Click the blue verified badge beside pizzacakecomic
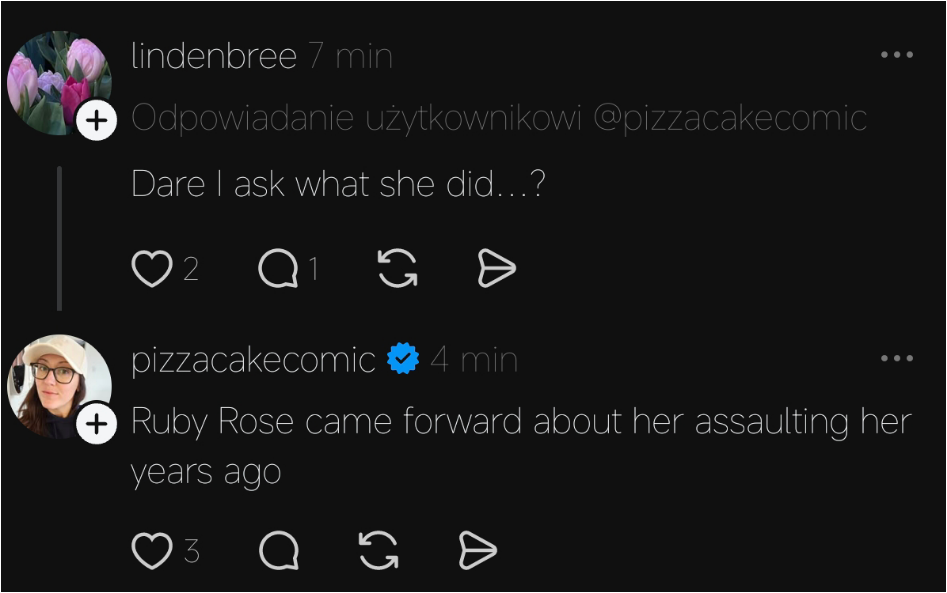This screenshot has height=593, width=947. (403, 358)
